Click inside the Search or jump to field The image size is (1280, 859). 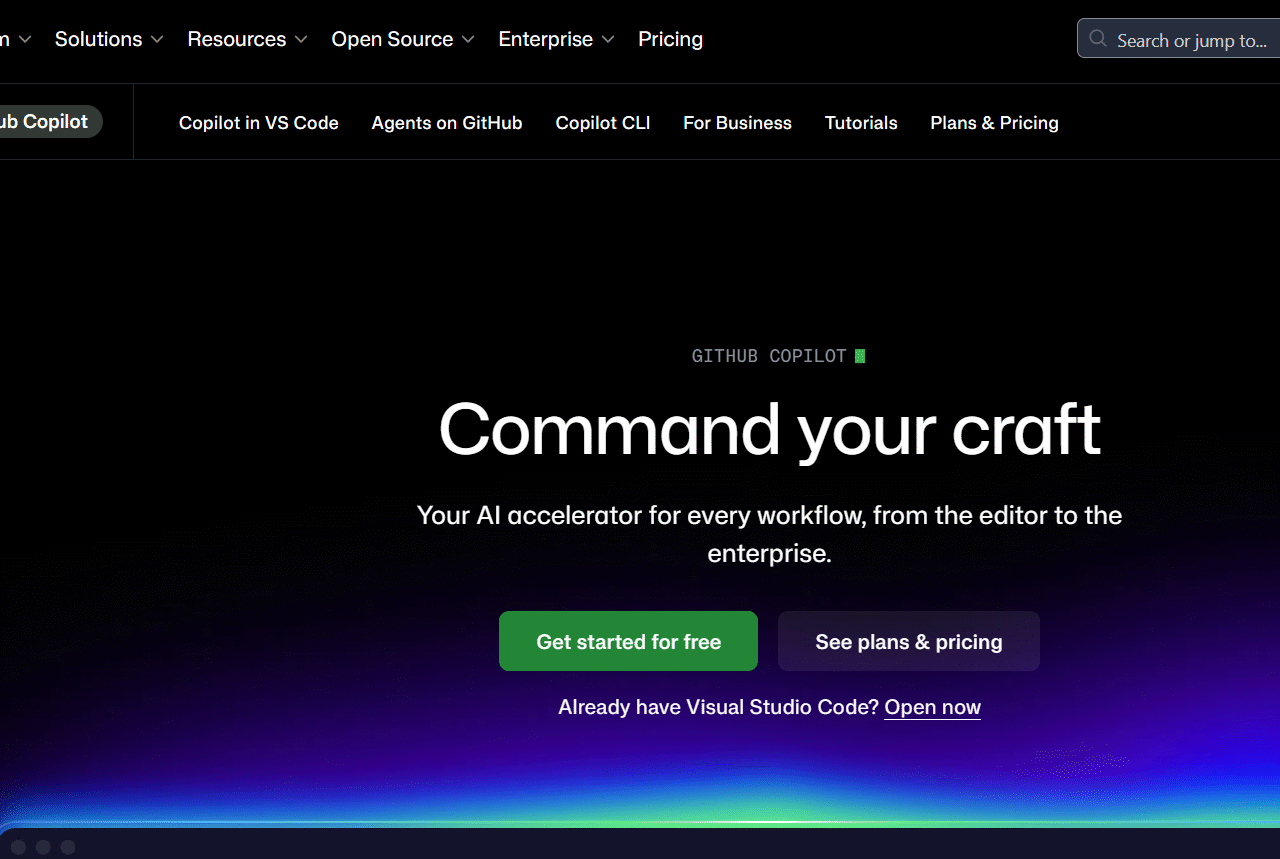pos(1180,39)
